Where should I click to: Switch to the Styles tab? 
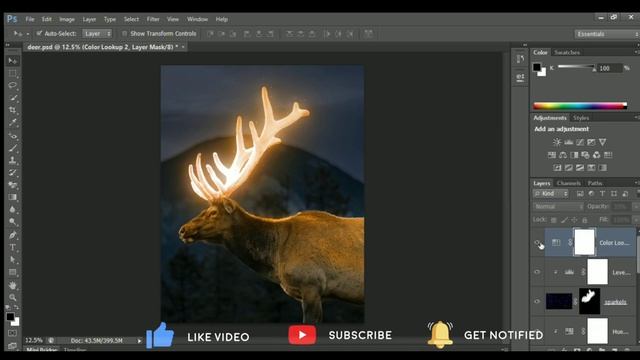click(581, 118)
